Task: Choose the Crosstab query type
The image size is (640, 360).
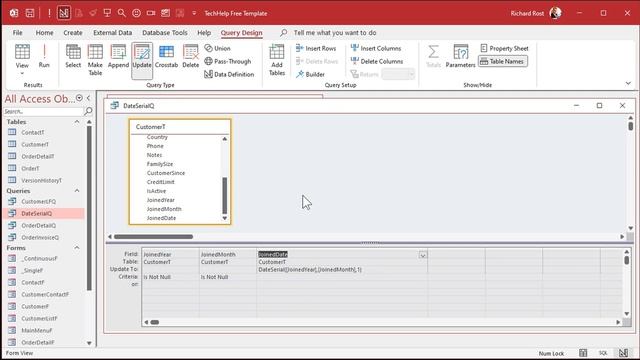Action: (167, 56)
